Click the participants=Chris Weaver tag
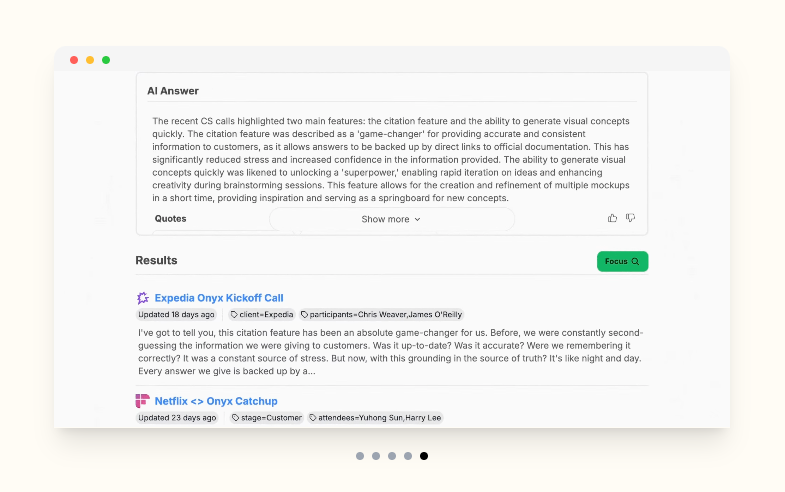Viewport: 785px width, 492px height. 381,314
